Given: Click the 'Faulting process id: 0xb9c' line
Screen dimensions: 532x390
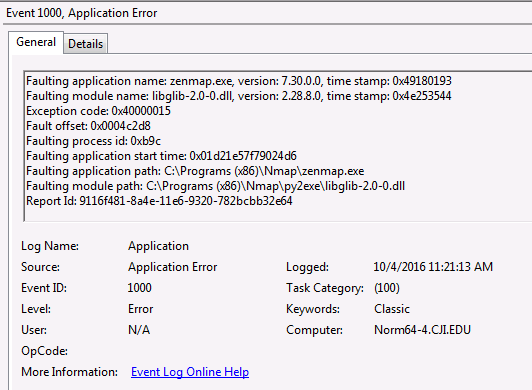Looking at the screenshot, I should pos(93,141).
